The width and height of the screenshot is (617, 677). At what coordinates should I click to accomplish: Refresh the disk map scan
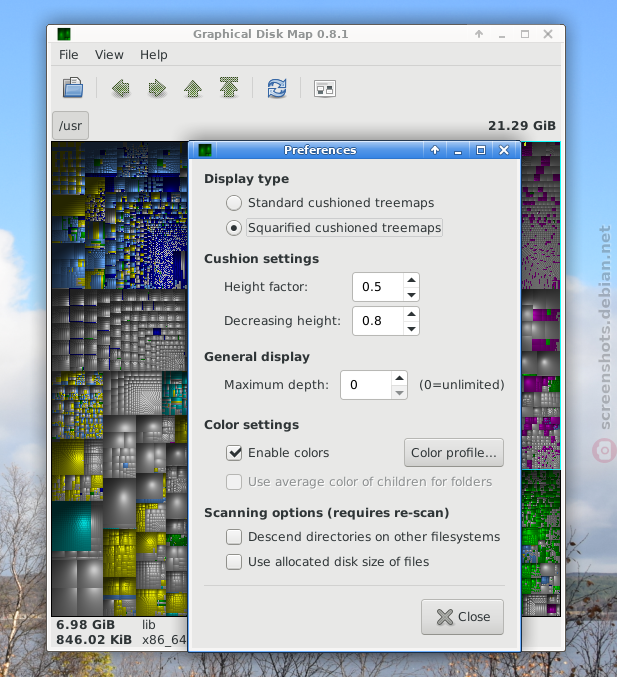[x=277, y=88]
